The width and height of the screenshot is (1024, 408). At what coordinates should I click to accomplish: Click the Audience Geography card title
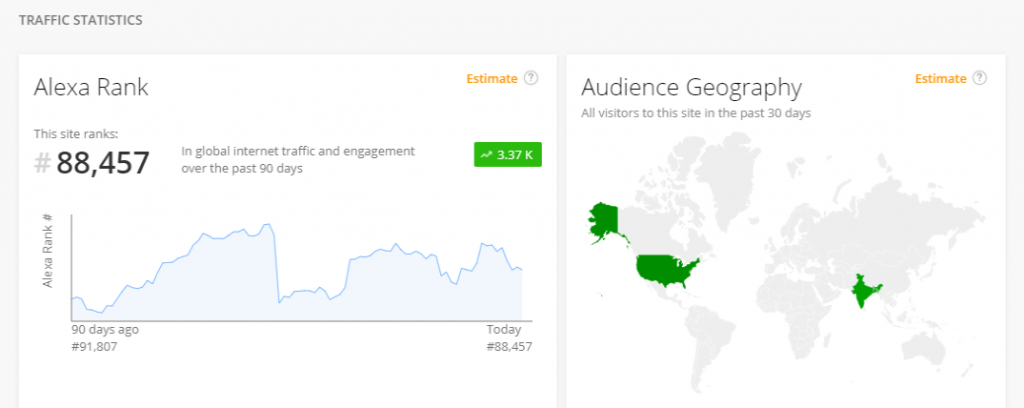pyautogui.click(x=691, y=87)
